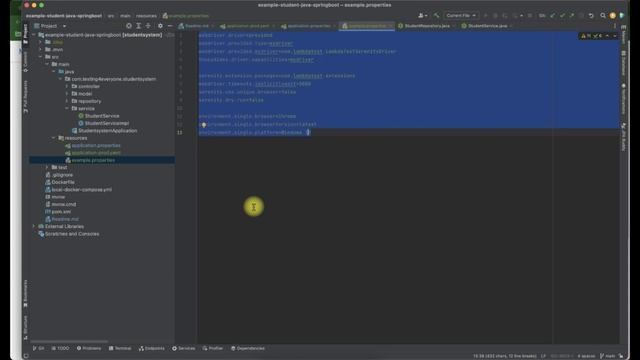The image size is (640, 360).
Task: Open the TODO tool window
Action: [x=60, y=349]
